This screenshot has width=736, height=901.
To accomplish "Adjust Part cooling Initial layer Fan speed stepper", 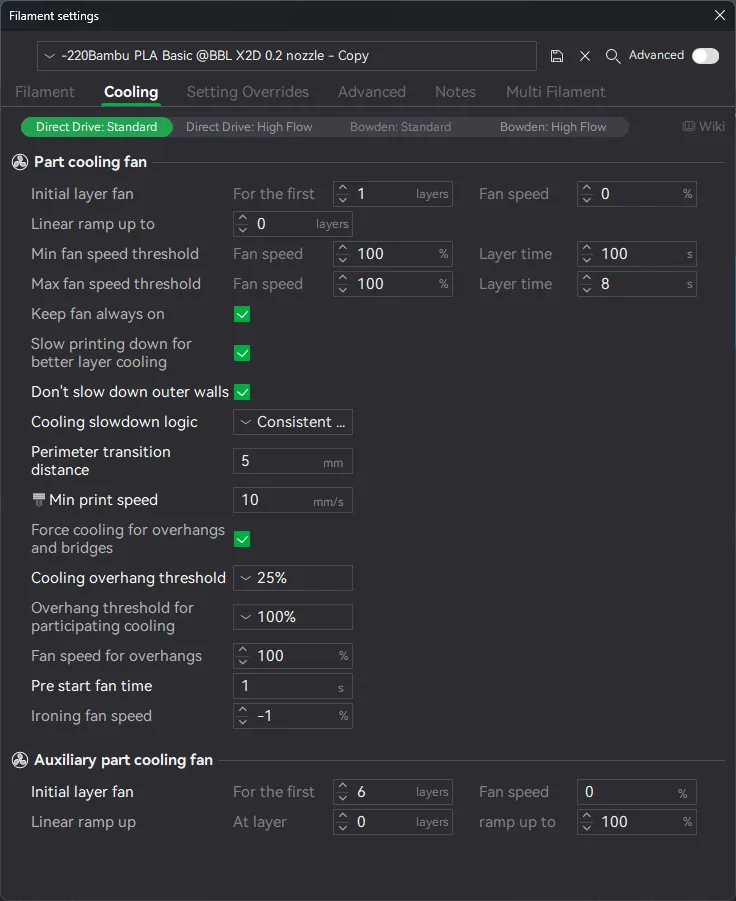I will pos(586,194).
